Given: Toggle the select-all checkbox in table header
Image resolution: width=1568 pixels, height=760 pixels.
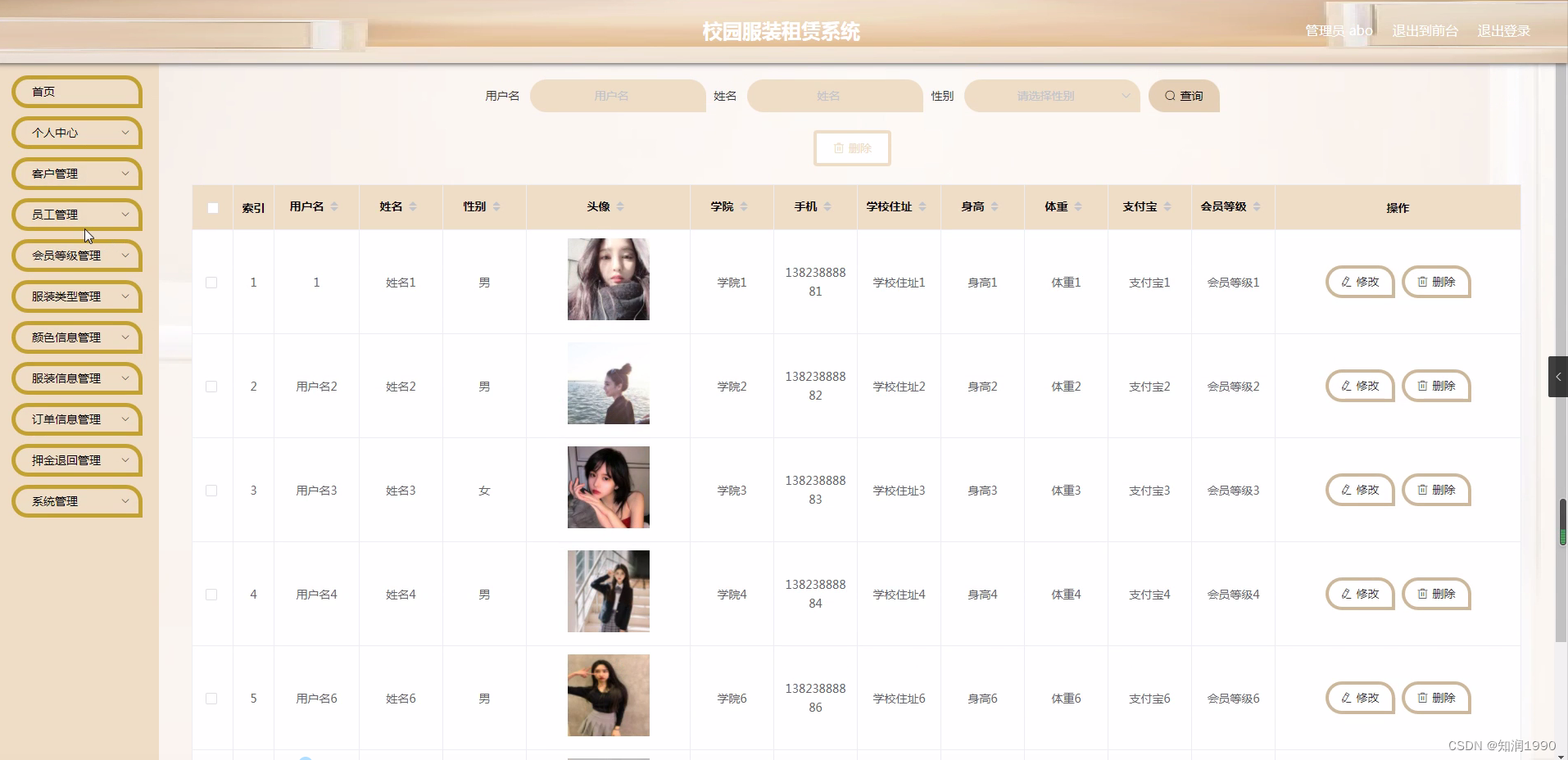Looking at the screenshot, I should (x=212, y=207).
